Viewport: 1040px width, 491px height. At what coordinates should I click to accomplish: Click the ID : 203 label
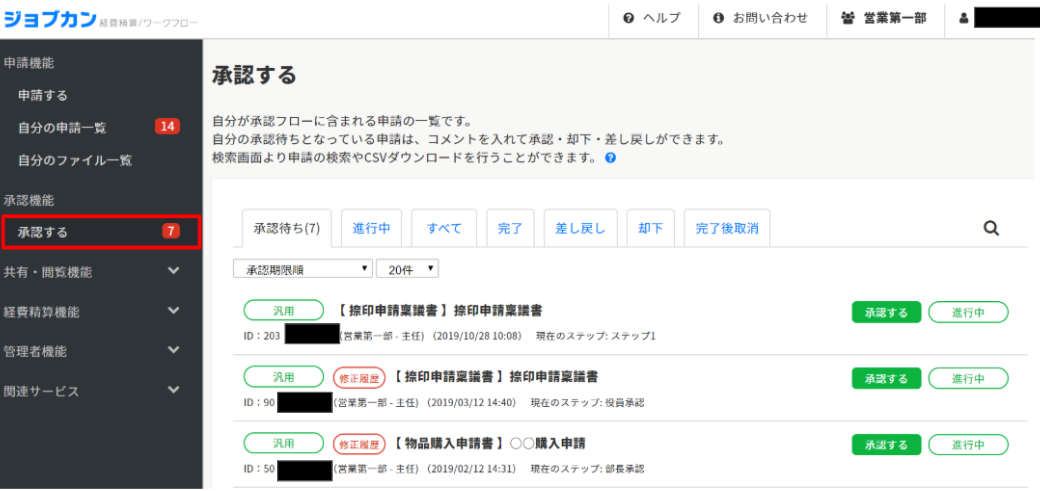tap(261, 336)
